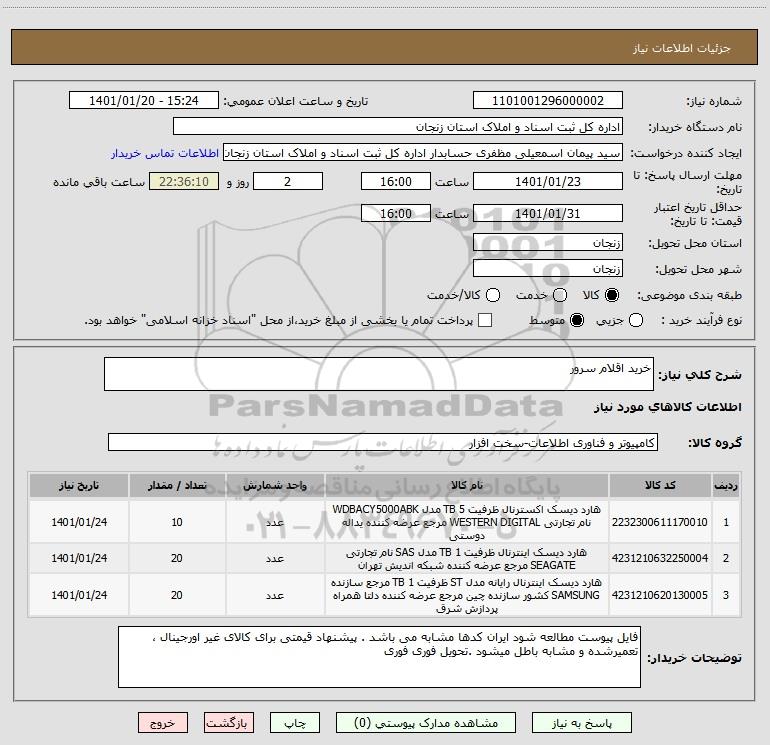Click the گروه کالا field کامپیوتر و فناوری اطلاعات
Image resolution: width=770 pixels, height=745 pixels.
coord(383,442)
